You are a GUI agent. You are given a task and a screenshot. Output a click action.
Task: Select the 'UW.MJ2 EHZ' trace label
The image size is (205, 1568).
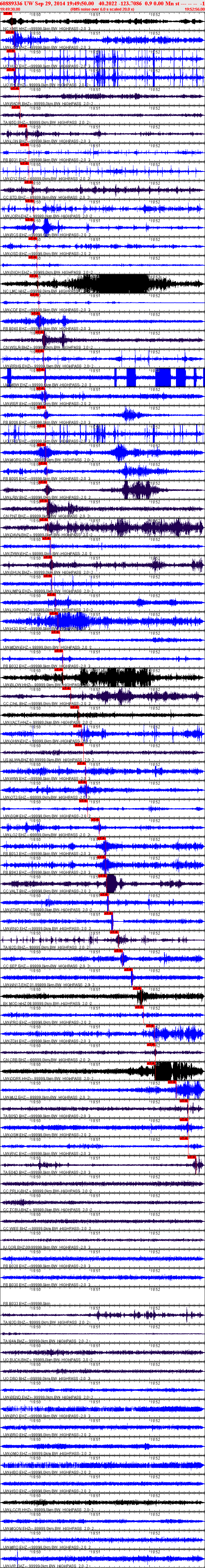(x=15, y=1097)
